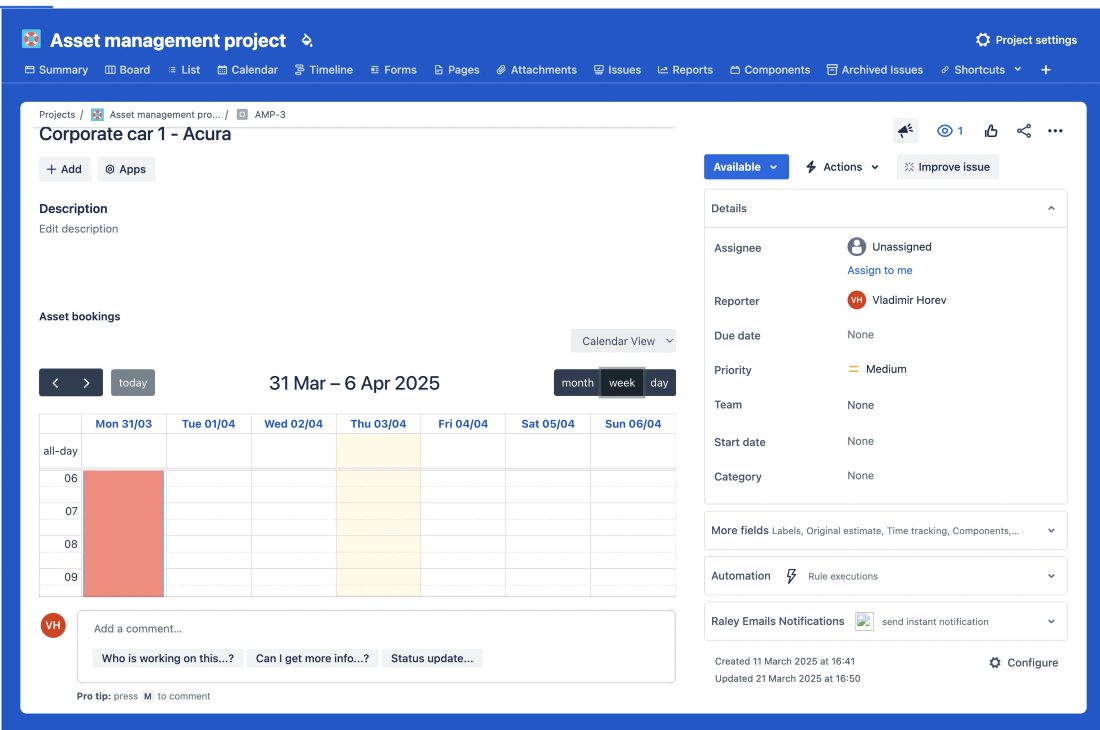Go to next week with right arrow
Image resolution: width=1100 pixels, height=730 pixels.
tap(87, 383)
